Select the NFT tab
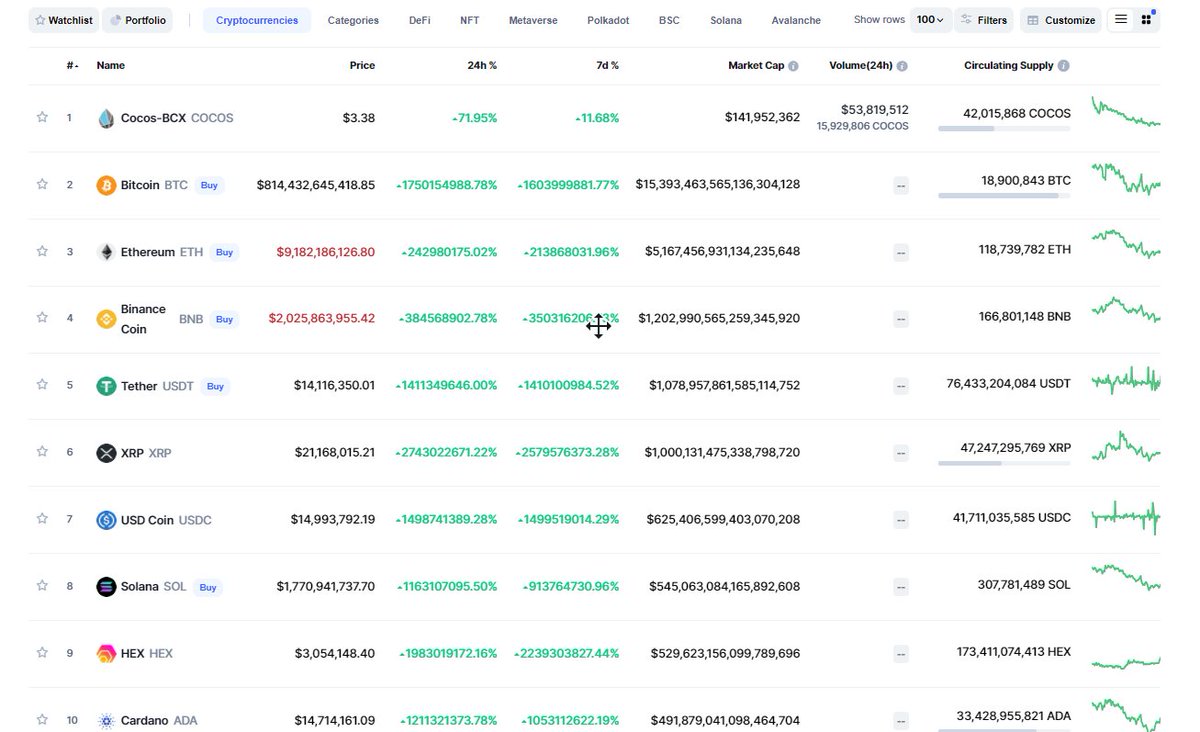 tap(470, 20)
